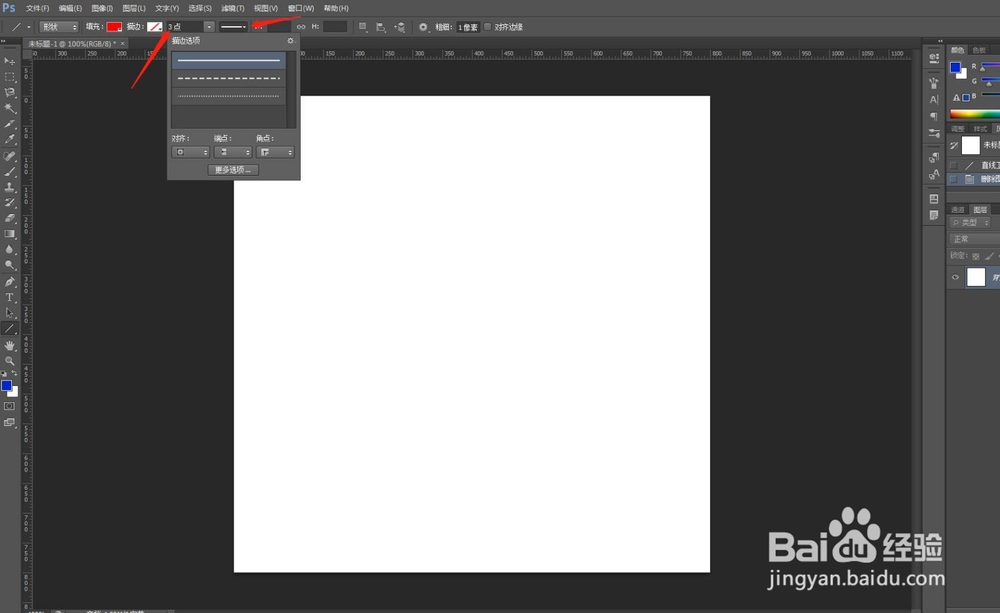Select the Brush tool
1000x613 pixels.
(x=10, y=172)
